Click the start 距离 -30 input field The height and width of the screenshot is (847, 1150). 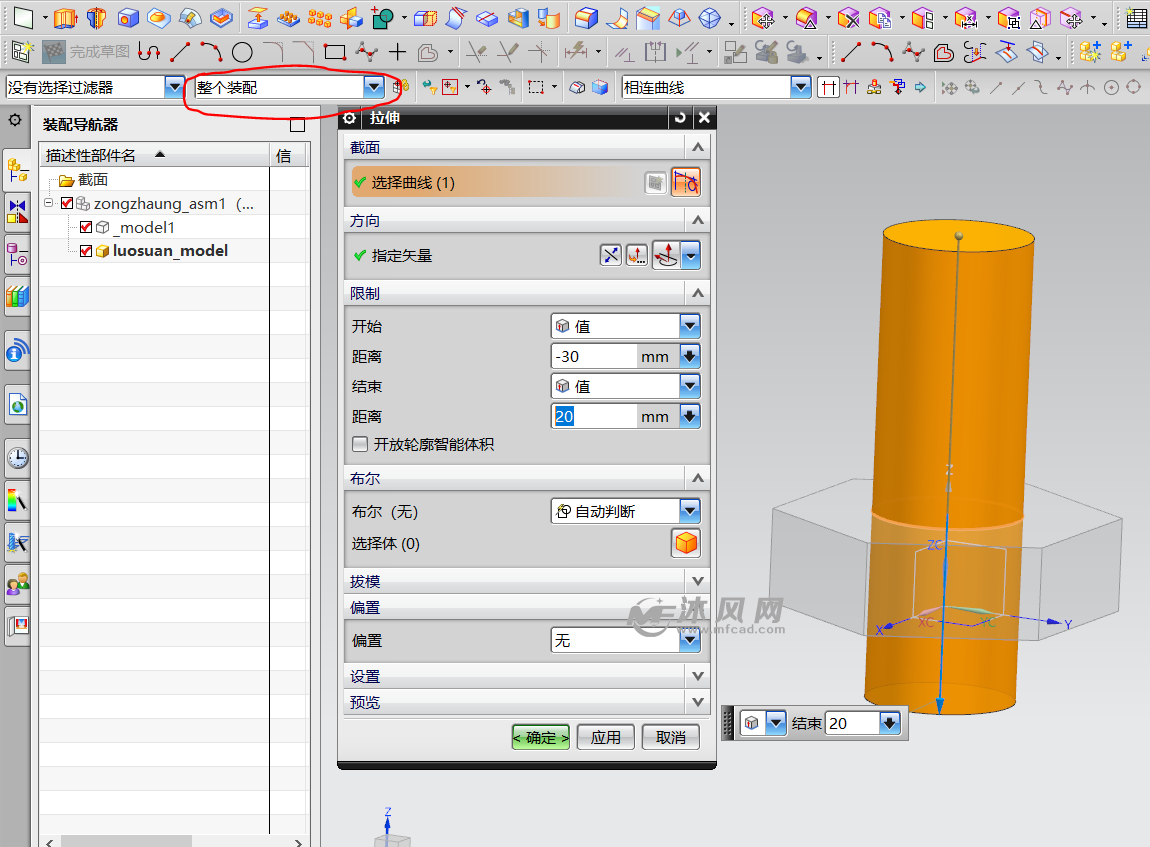point(594,356)
